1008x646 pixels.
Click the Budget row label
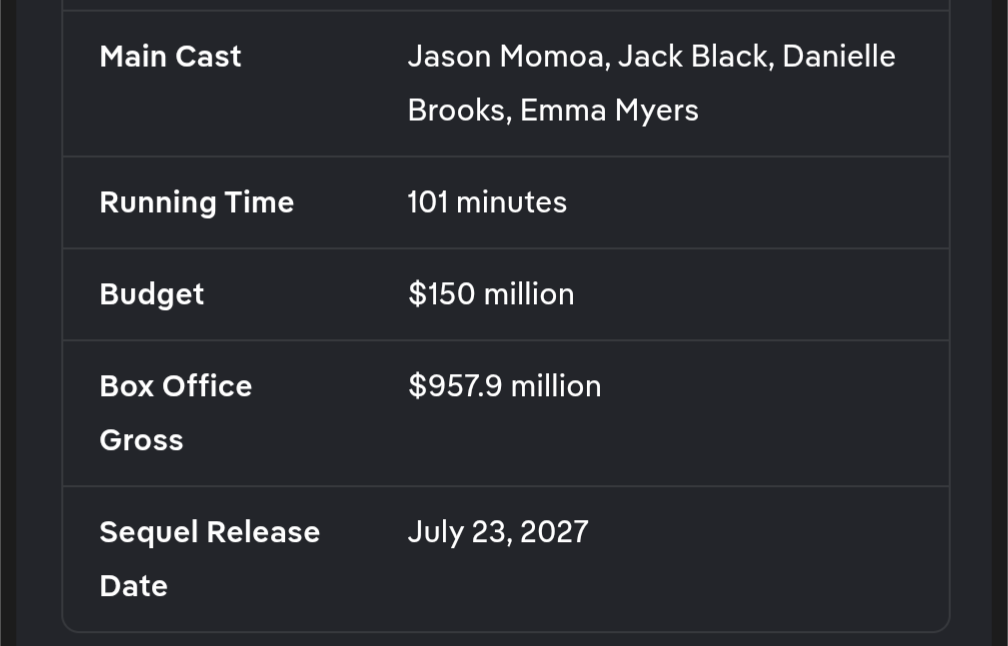152,294
